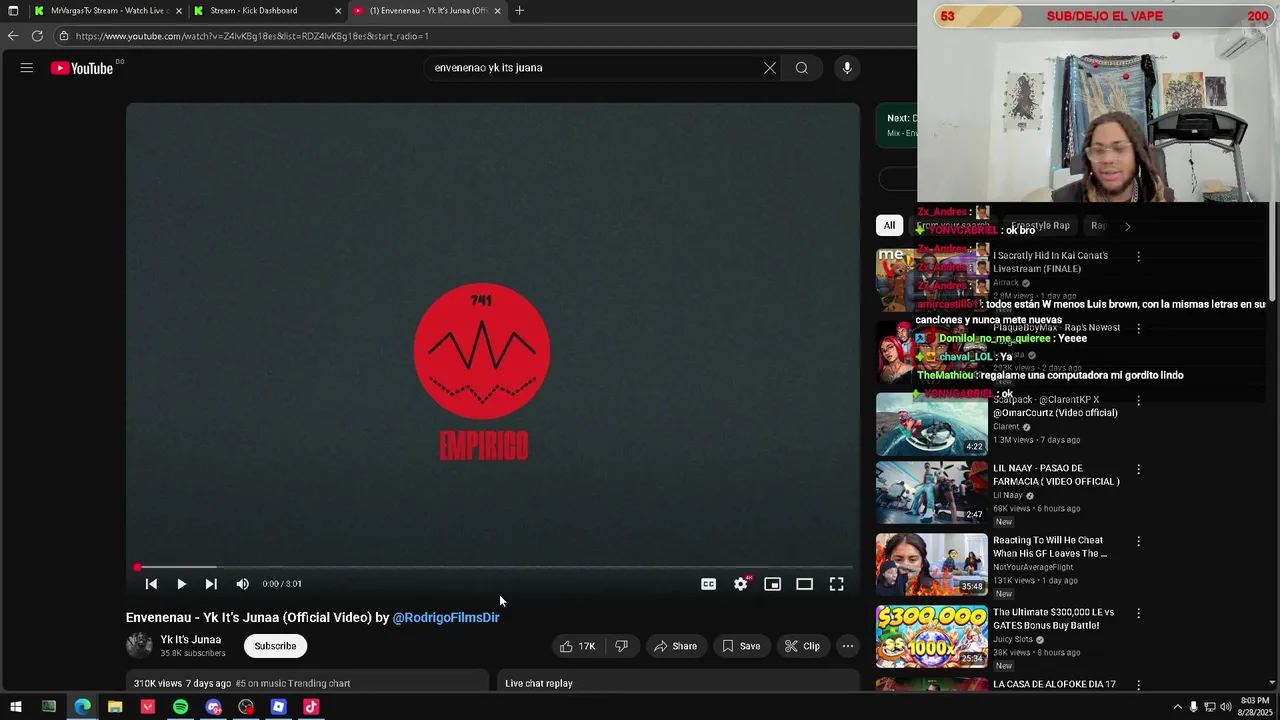
Task: Open options for PlaqueBoyMax video
Action: pyautogui.click(x=1138, y=328)
